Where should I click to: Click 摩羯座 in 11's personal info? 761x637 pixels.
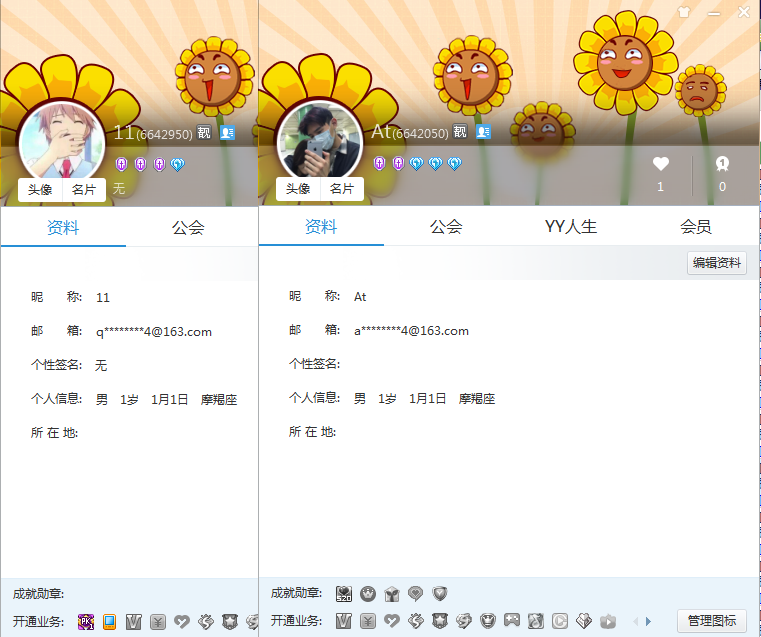(219, 400)
